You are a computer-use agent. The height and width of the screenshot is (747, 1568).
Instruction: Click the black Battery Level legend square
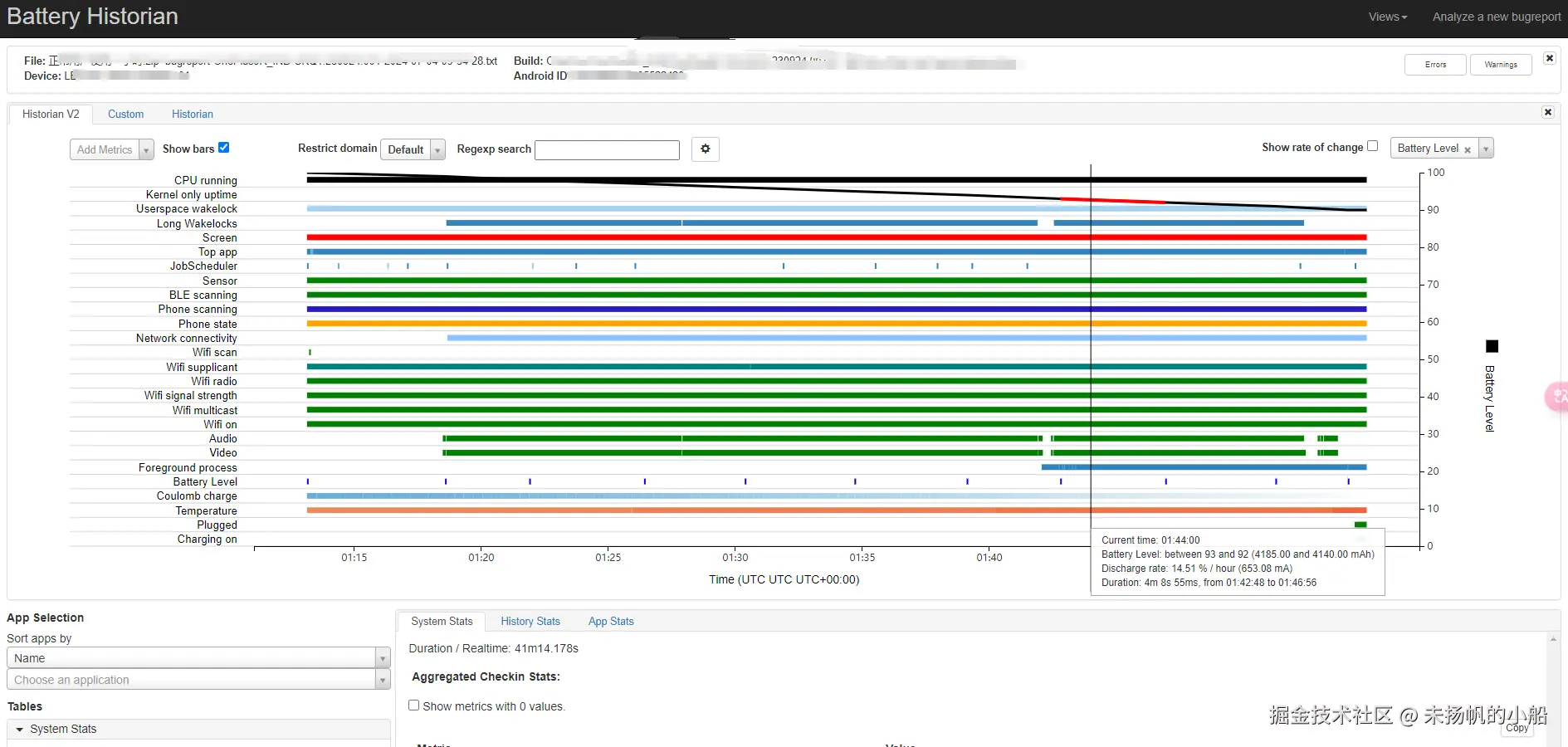click(1492, 346)
